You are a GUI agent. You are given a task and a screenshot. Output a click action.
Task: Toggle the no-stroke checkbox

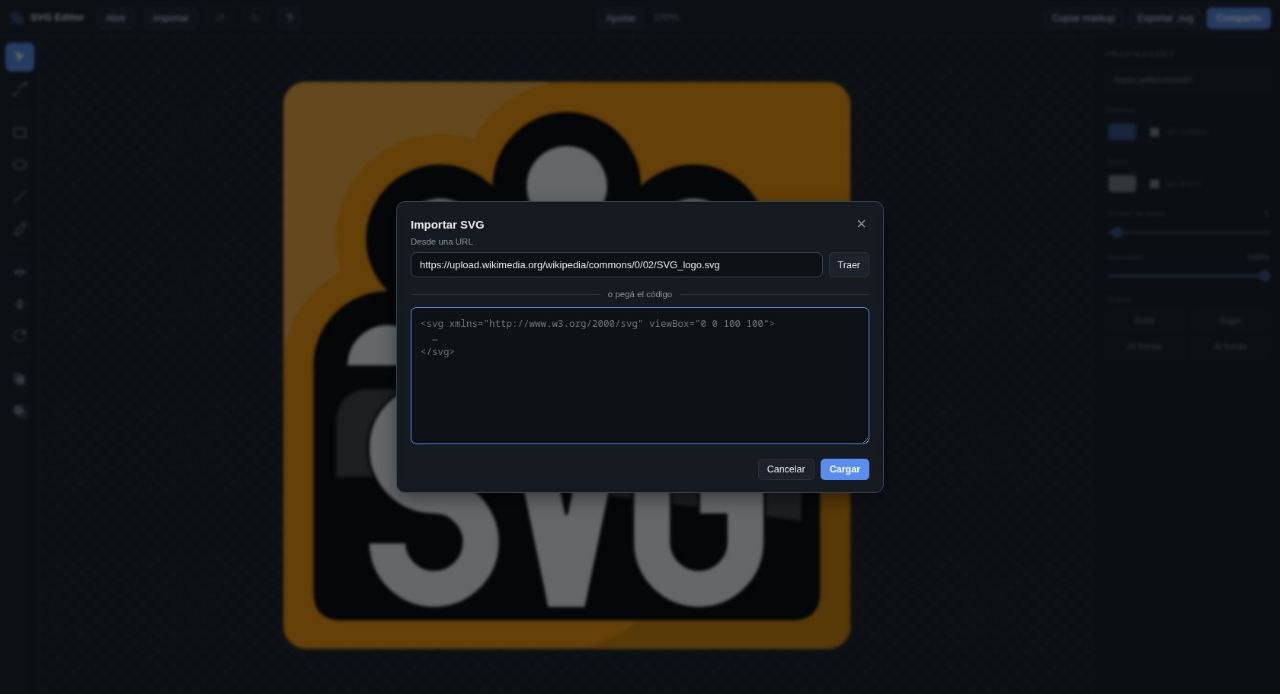pyautogui.click(x=1154, y=184)
